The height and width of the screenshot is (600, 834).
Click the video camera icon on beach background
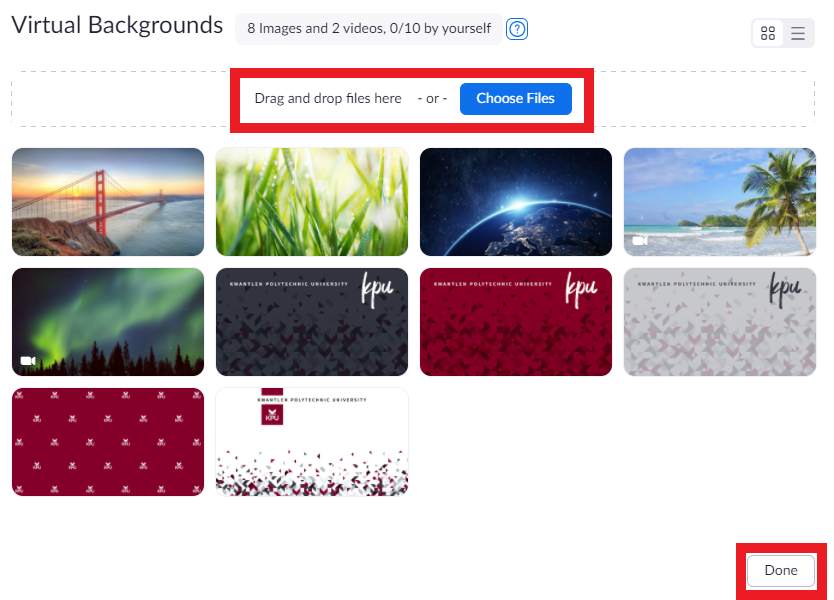pyautogui.click(x=640, y=240)
